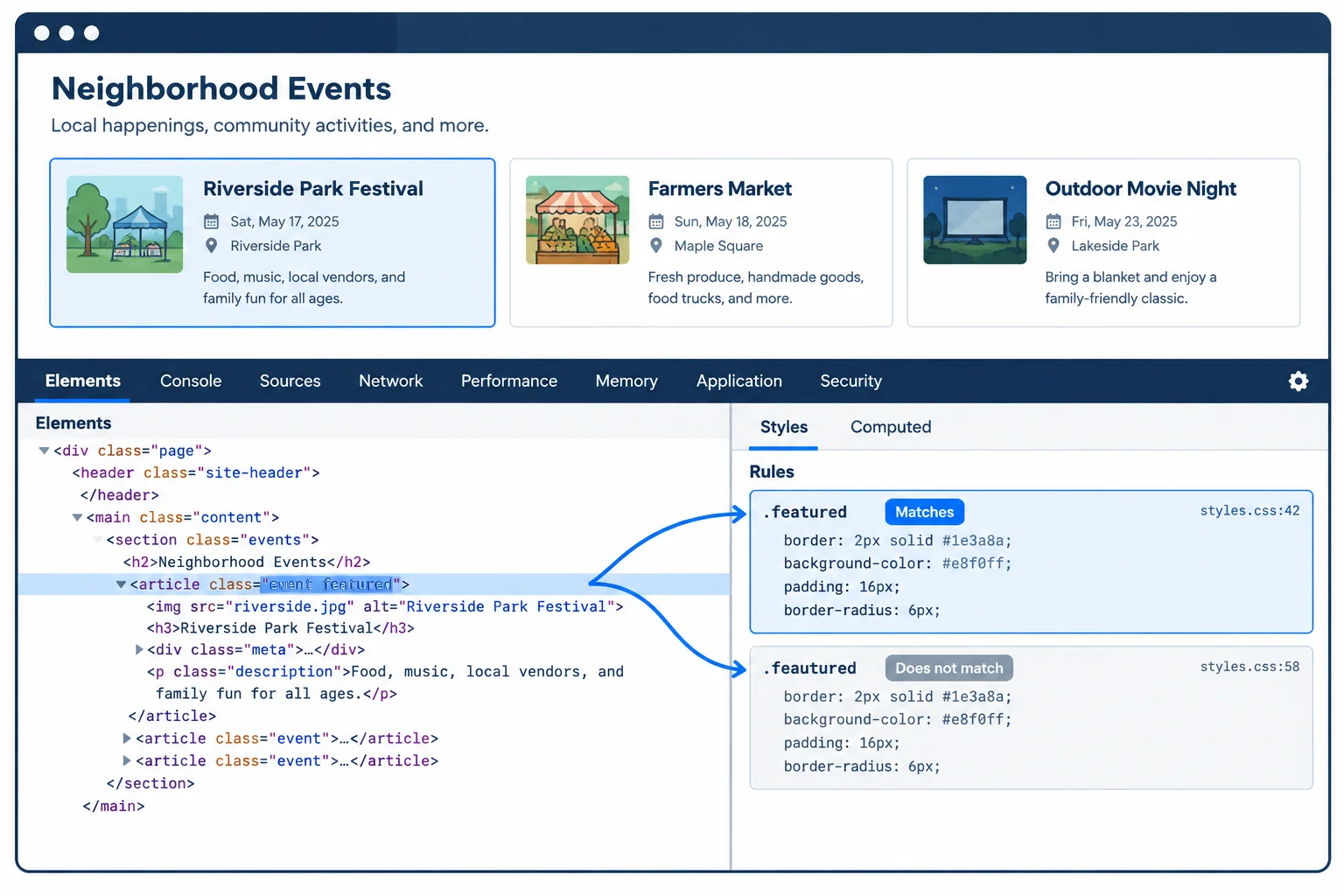
Task: Click the calendar icon beside Sun, May 18, 2025
Action: (x=655, y=221)
